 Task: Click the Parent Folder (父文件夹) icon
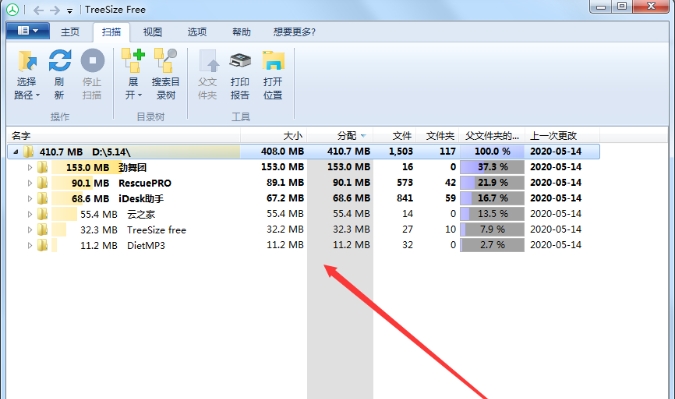208,61
